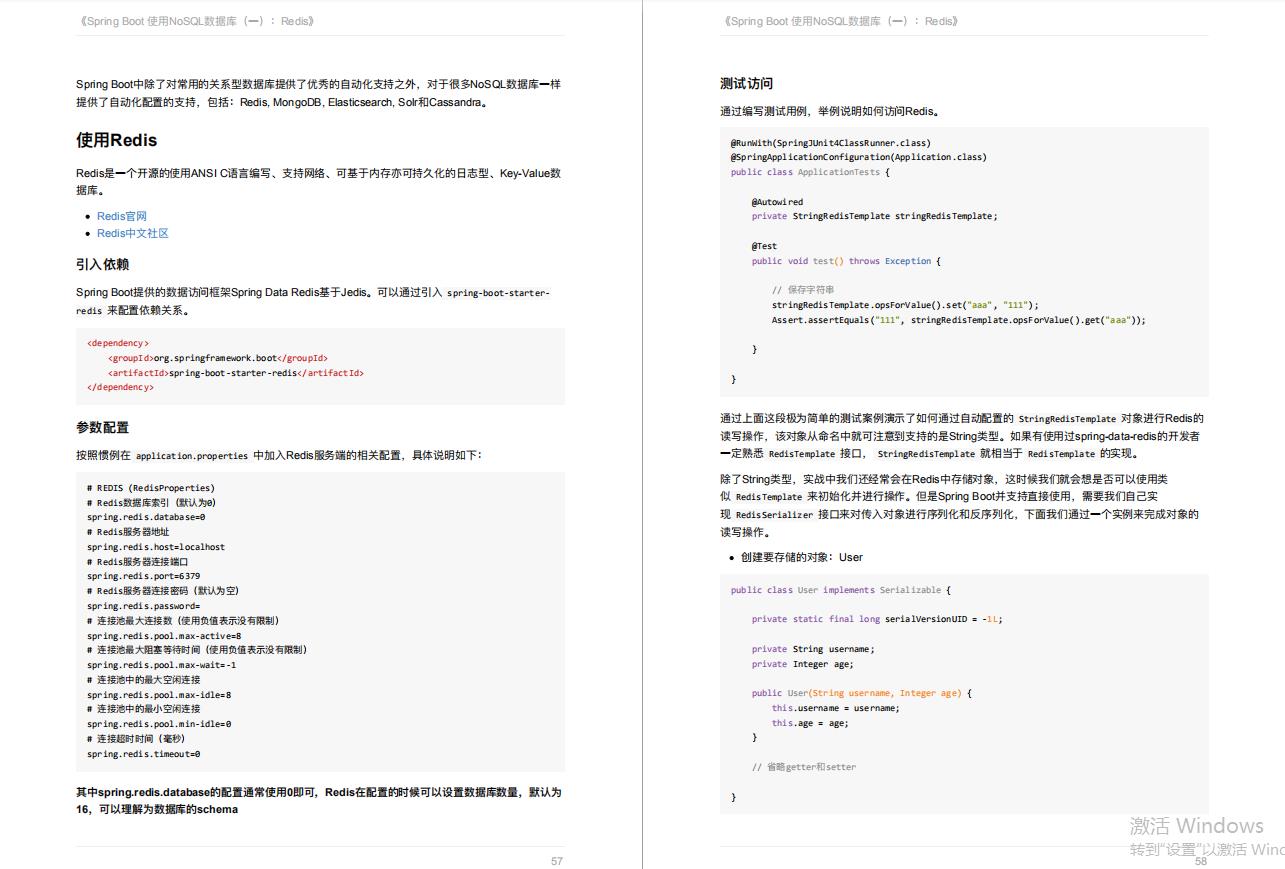Click the closing </dependency> tag line
Screen dimensions: 1285x869
120,387
